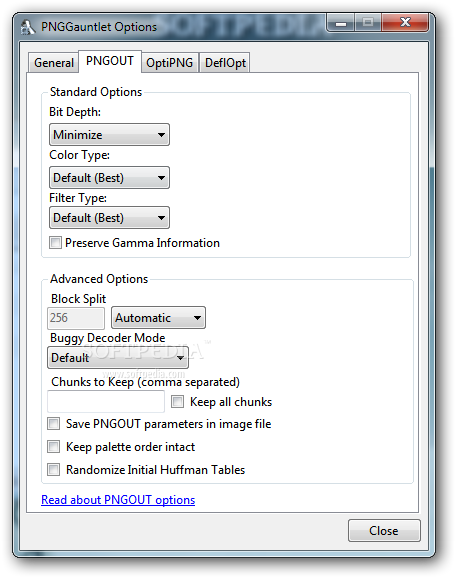The height and width of the screenshot is (578, 456).
Task: Click the Close button
Action: click(x=384, y=530)
